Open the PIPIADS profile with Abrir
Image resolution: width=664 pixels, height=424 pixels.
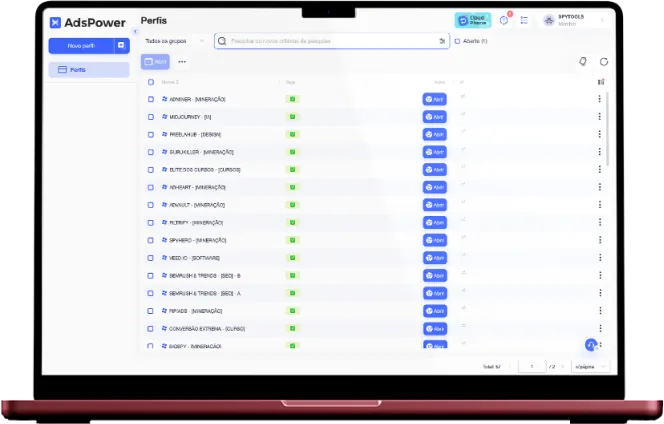coord(434,311)
